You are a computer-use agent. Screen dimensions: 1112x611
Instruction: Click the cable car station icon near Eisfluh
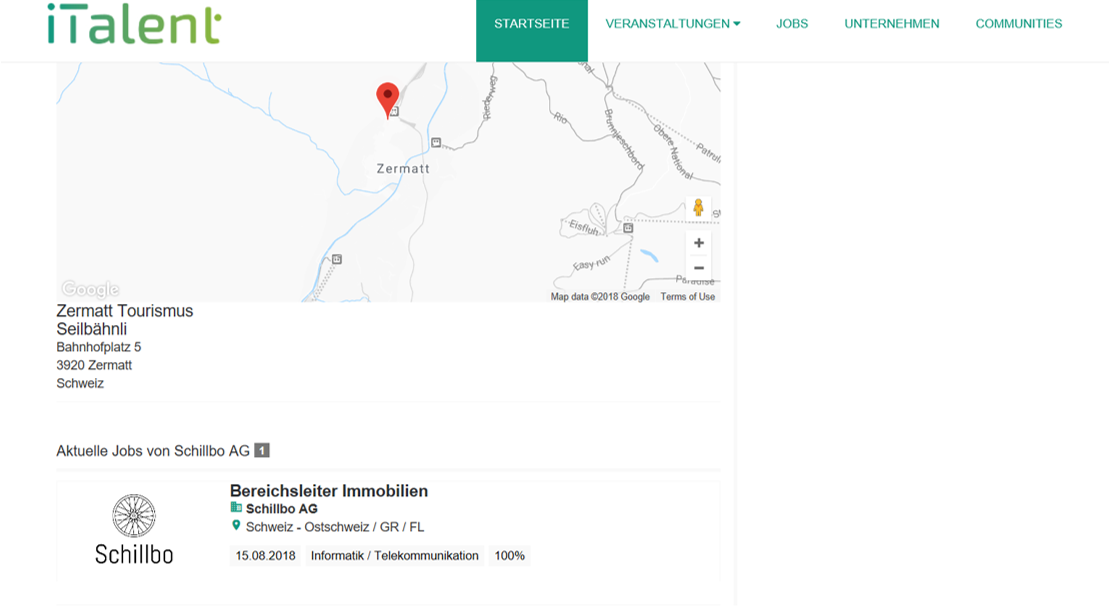click(628, 228)
